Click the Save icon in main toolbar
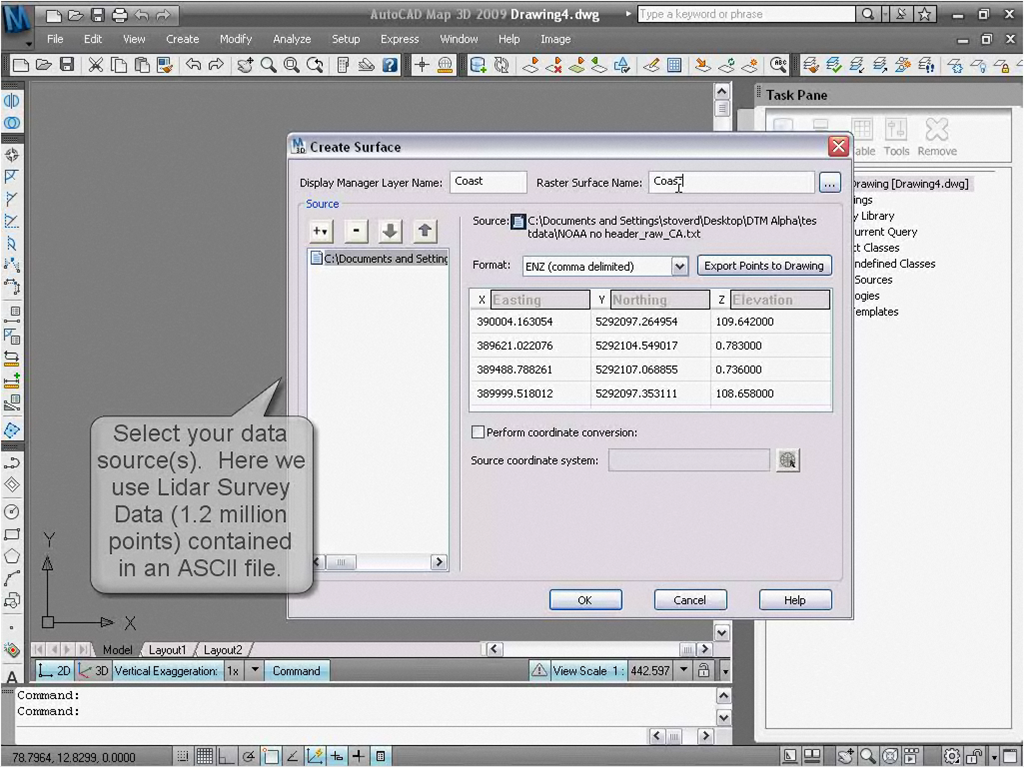The image size is (1024, 768). point(67,65)
